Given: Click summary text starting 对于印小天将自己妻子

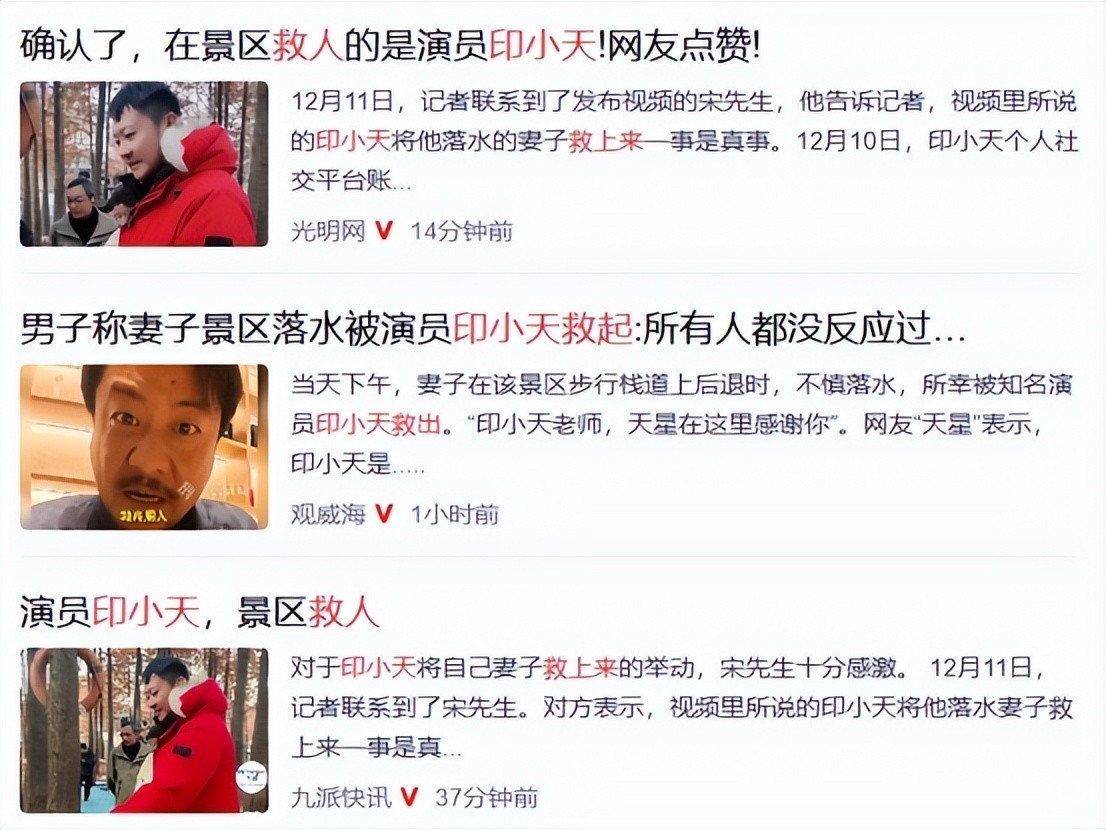Looking at the screenshot, I should tap(682, 707).
